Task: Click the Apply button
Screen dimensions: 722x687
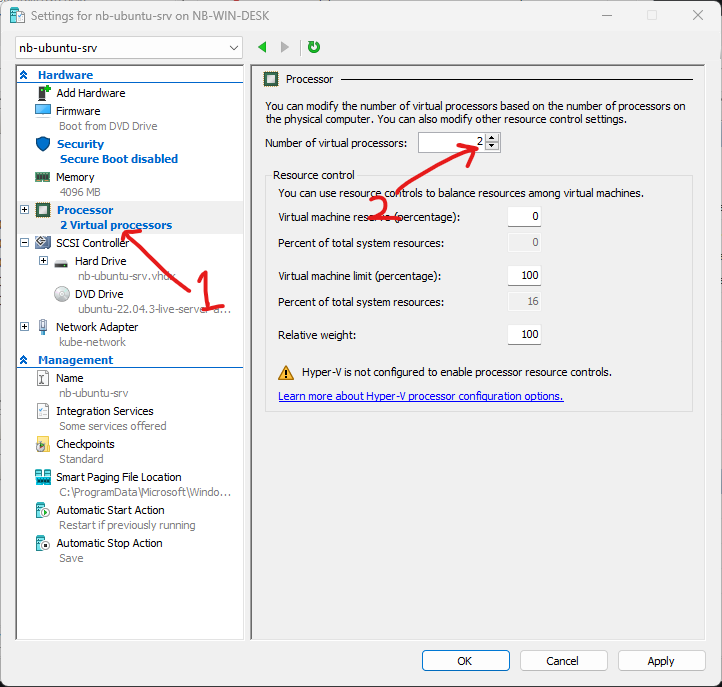Action: pyautogui.click(x=661, y=661)
